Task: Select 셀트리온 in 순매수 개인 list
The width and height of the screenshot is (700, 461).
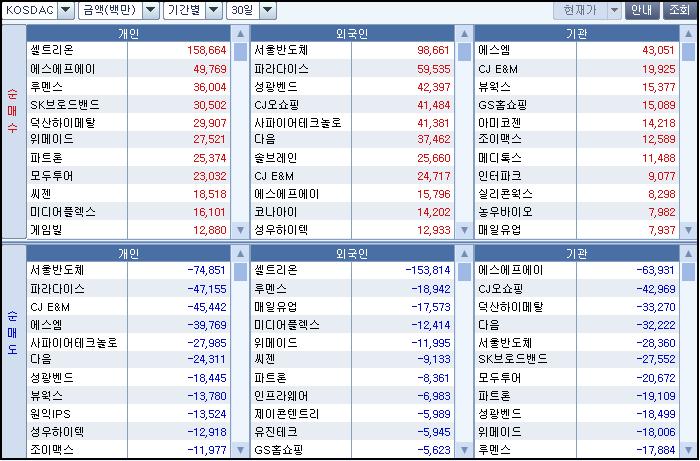Action: (x=52, y=50)
